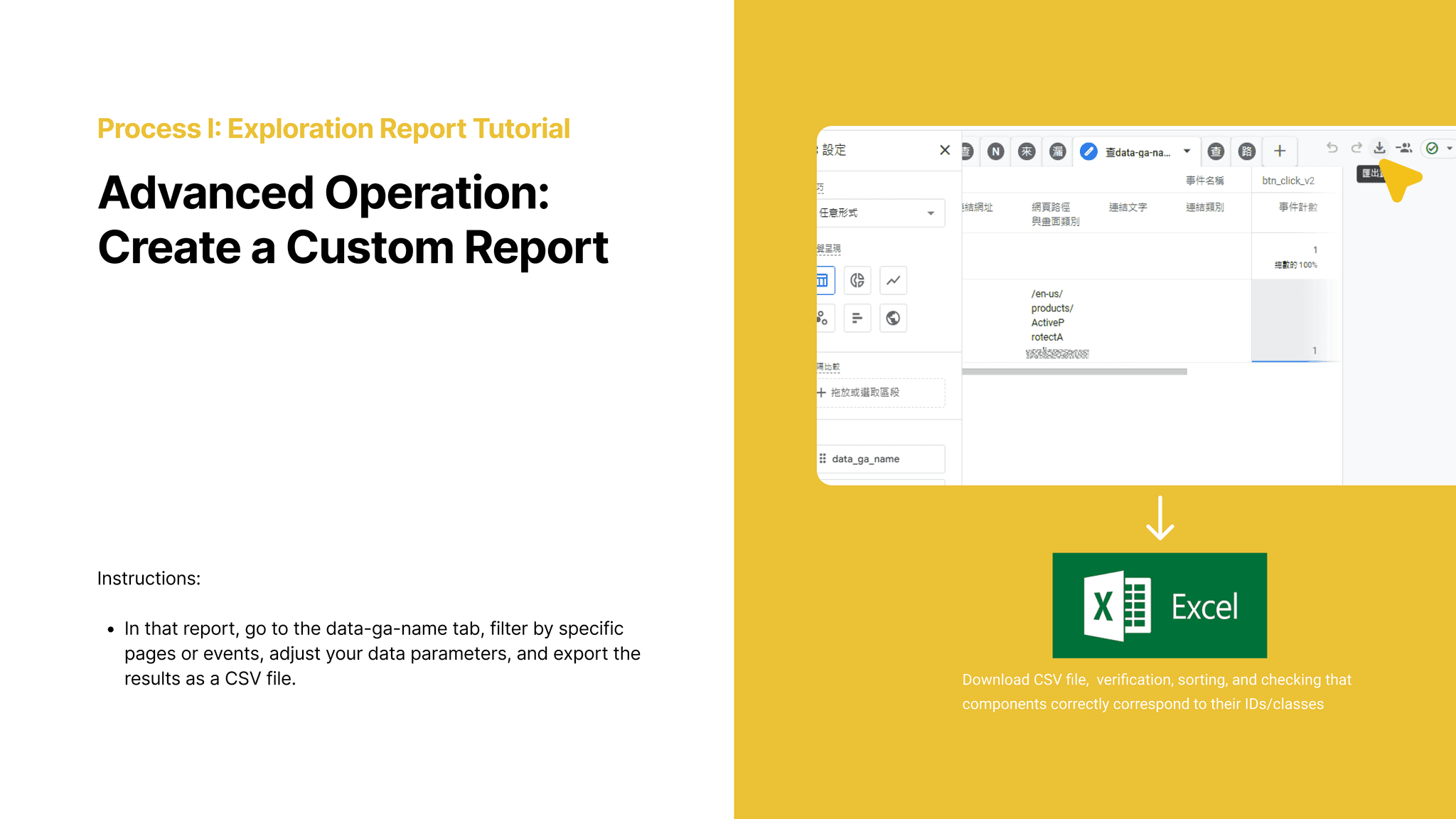Select line chart visualization icon
This screenshot has height=819, width=1456.
tap(893, 280)
